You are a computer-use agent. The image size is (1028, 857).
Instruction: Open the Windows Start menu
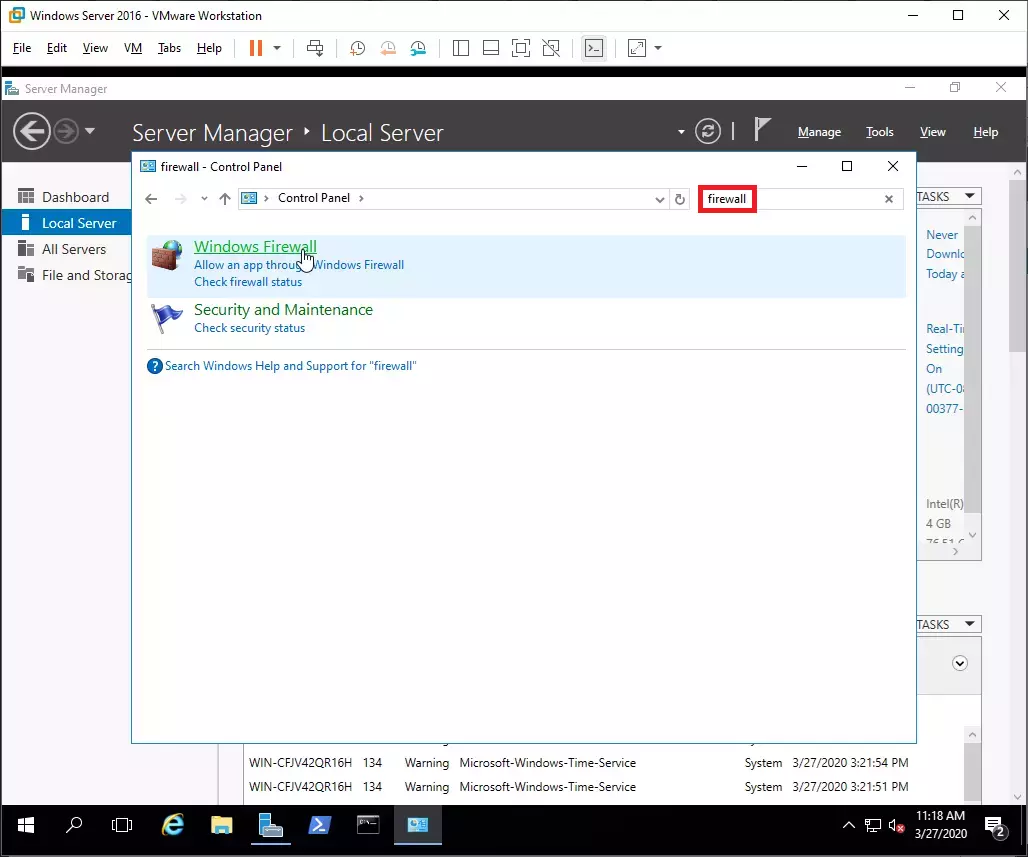[26, 825]
